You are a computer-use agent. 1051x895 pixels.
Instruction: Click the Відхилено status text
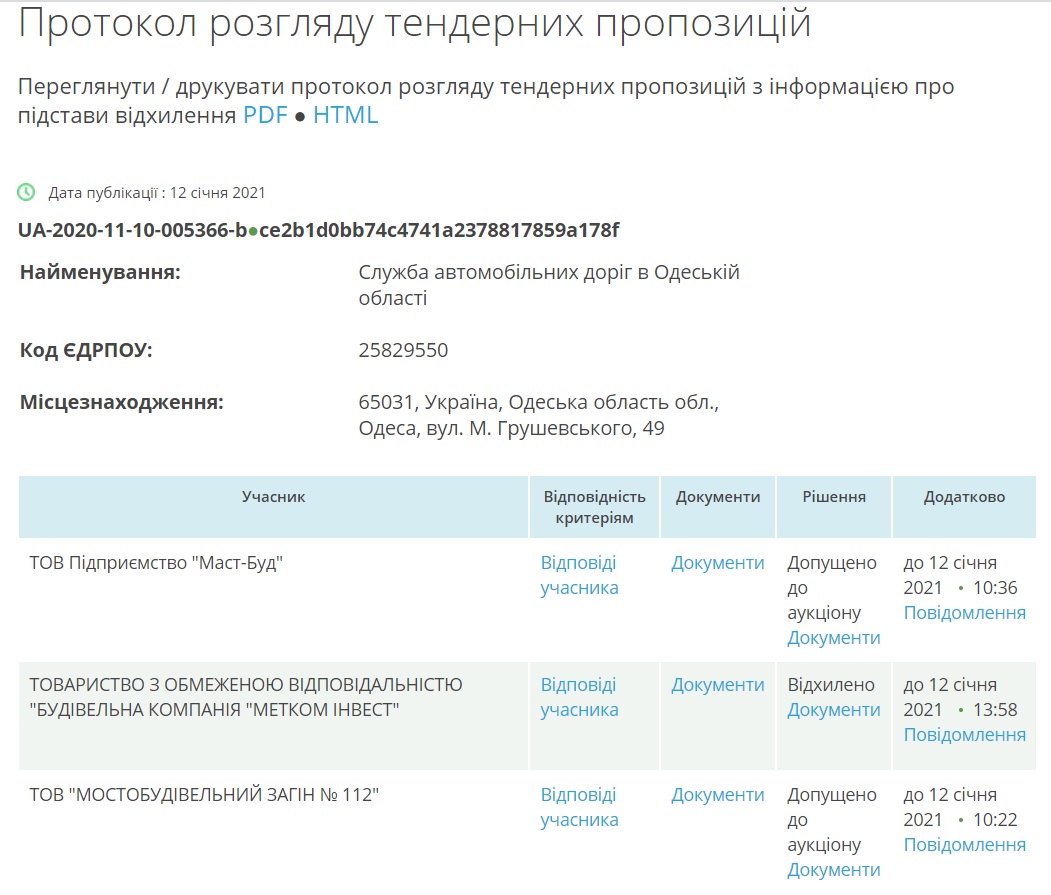(831, 685)
